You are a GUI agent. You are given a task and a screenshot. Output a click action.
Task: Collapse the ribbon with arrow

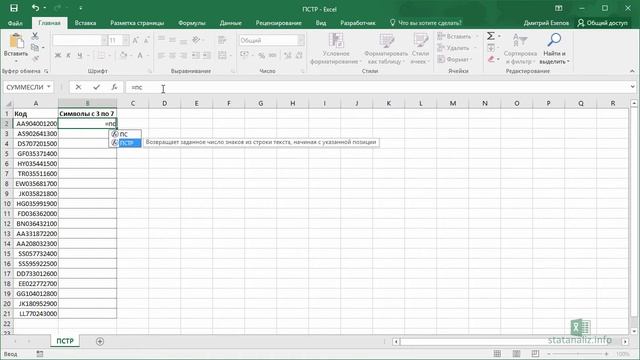pos(632,71)
